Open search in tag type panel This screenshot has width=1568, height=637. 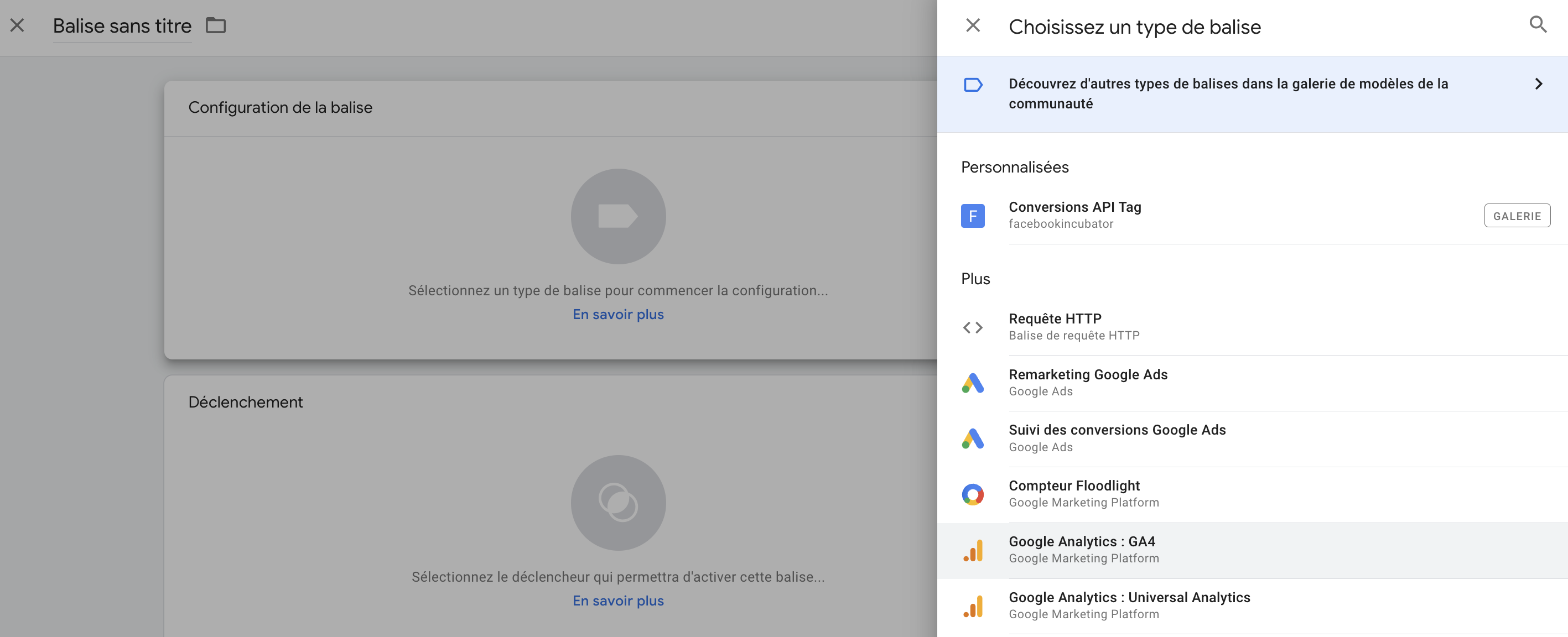1538,25
